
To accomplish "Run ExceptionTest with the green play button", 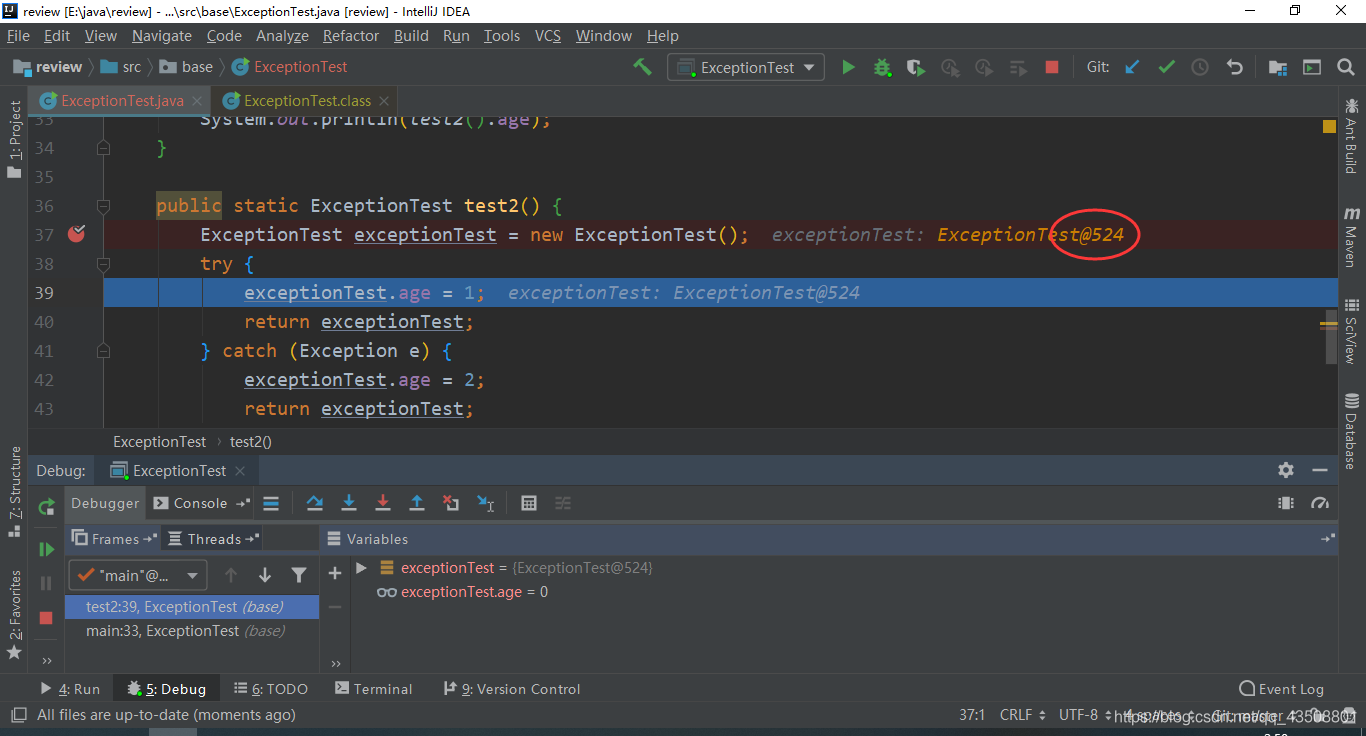I will pos(848,67).
